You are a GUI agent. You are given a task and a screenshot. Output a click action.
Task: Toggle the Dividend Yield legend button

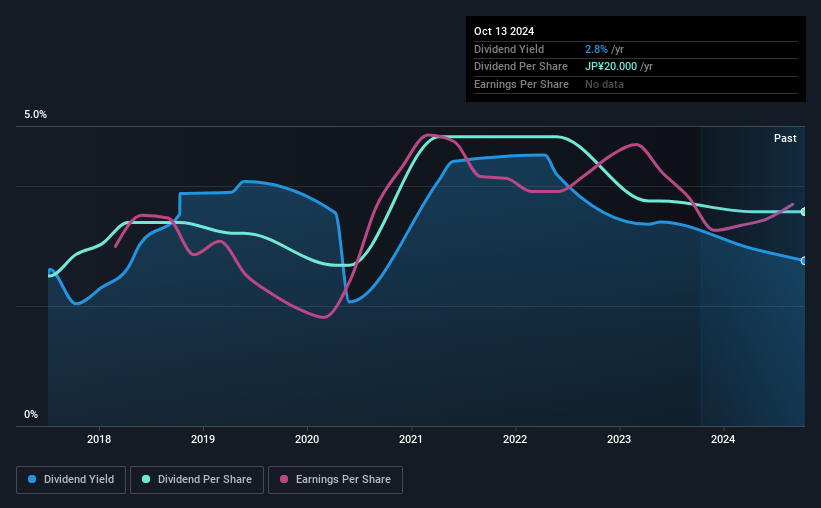click(71, 480)
